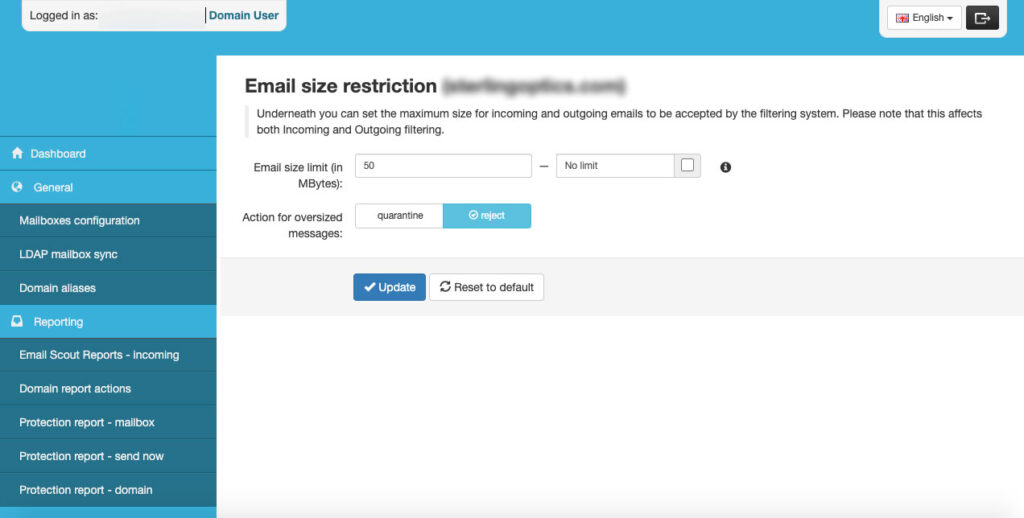Click the Dashboard home icon
The width and height of the screenshot is (1024, 518).
pos(18,153)
